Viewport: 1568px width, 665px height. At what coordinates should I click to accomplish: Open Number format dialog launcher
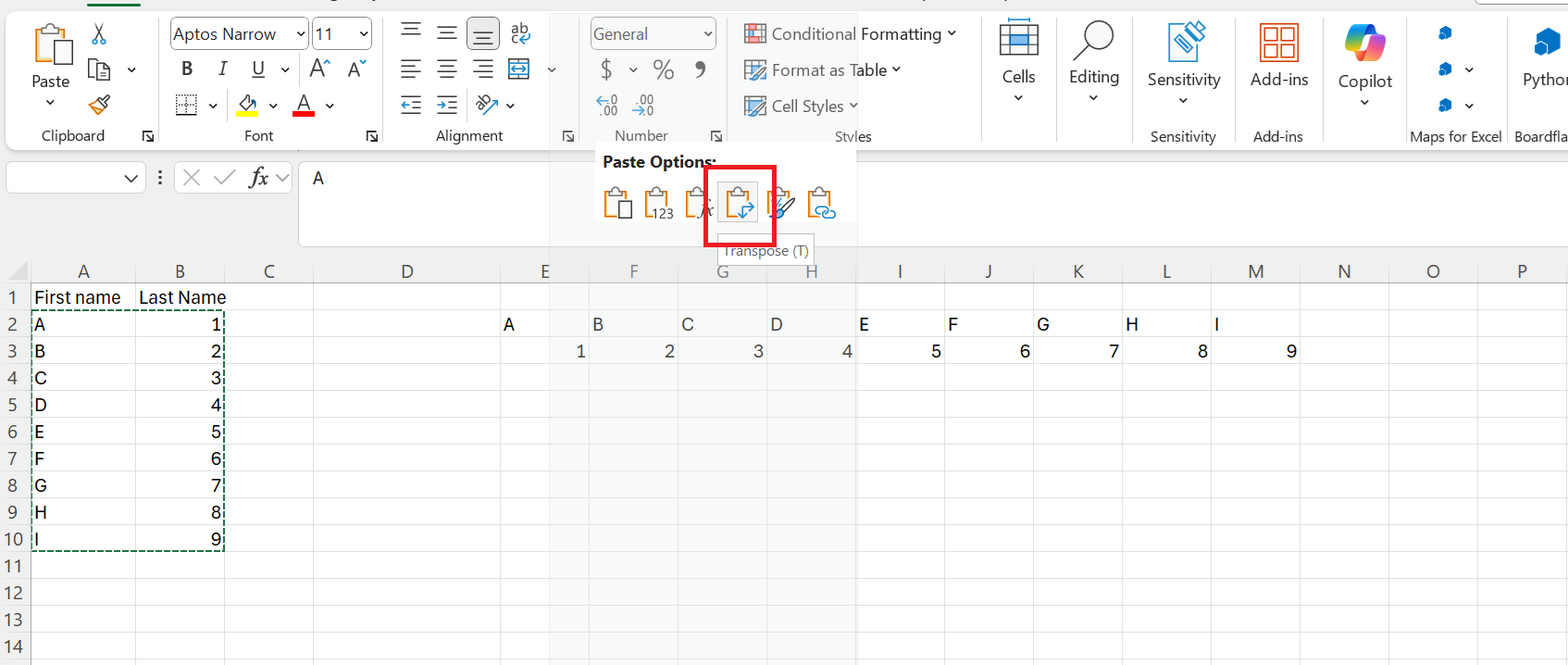(716, 136)
